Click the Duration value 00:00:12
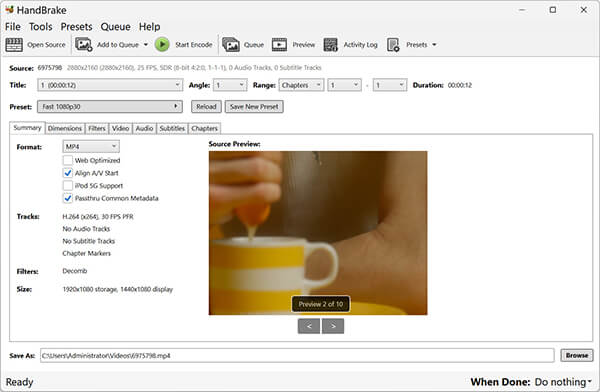 point(460,85)
